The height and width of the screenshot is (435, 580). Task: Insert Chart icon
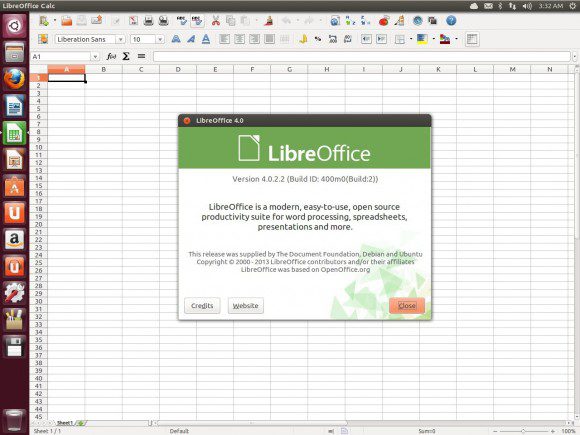pos(384,21)
